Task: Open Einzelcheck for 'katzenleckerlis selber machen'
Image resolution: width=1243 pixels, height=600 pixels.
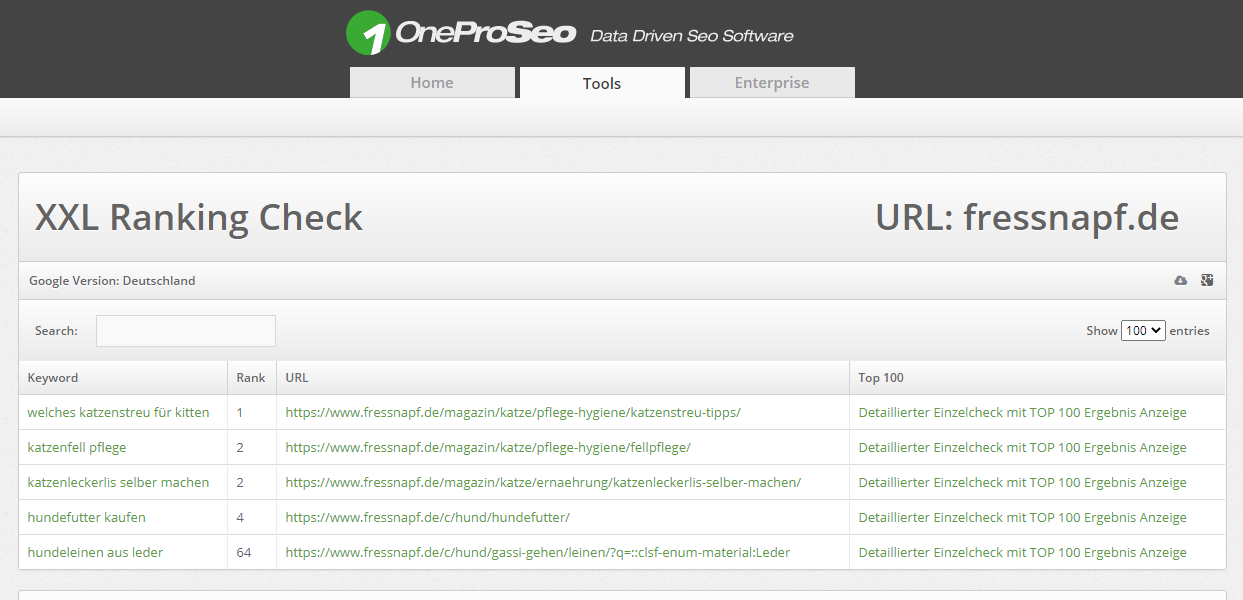Action: (x=1022, y=482)
